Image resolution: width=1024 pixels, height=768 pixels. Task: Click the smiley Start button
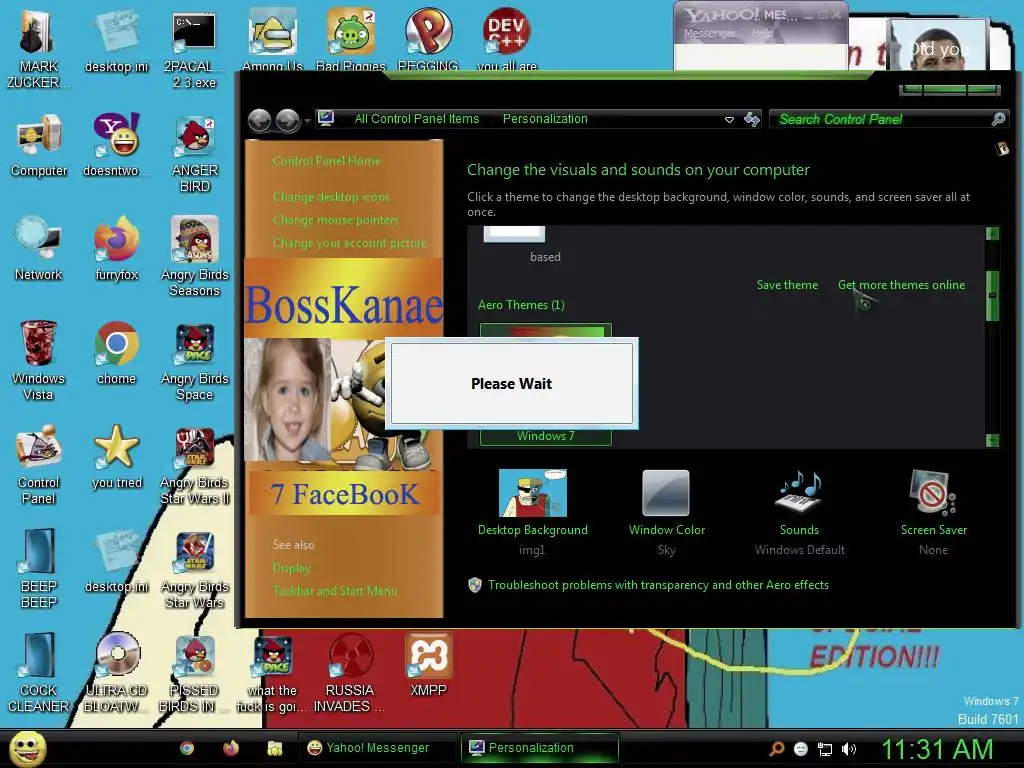pos(27,748)
